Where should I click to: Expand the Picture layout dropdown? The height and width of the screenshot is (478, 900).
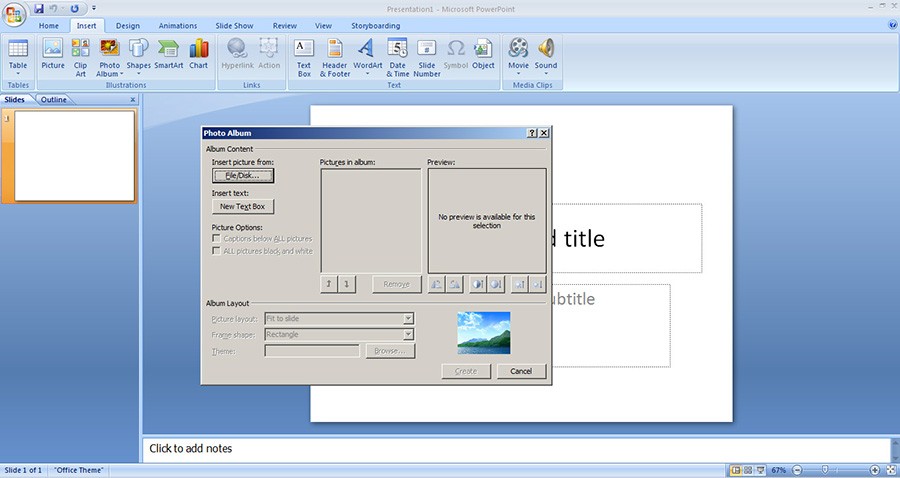point(408,319)
